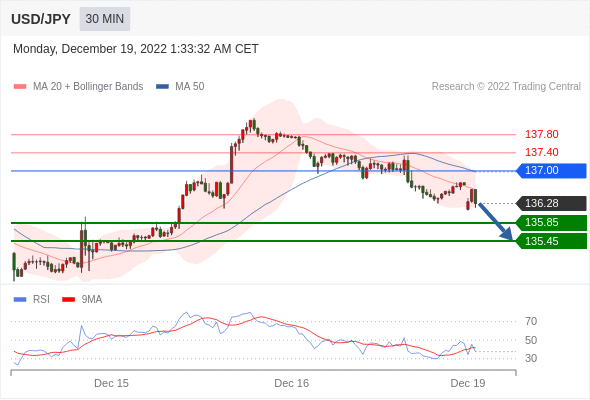The width and height of the screenshot is (590, 400).
Task: Click the MA 50 legend label
Action: coord(190,87)
